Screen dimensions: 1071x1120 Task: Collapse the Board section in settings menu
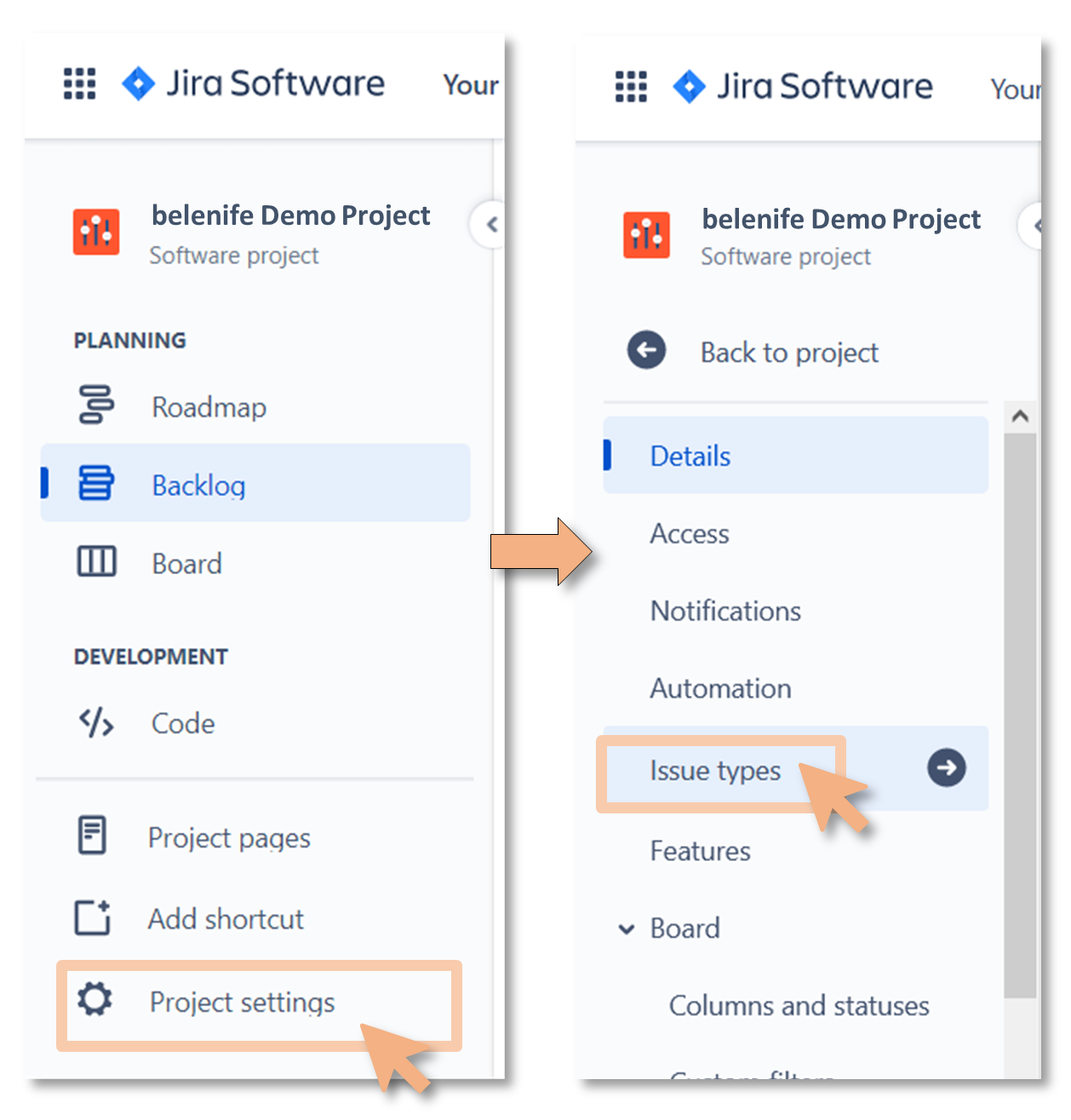(627, 929)
